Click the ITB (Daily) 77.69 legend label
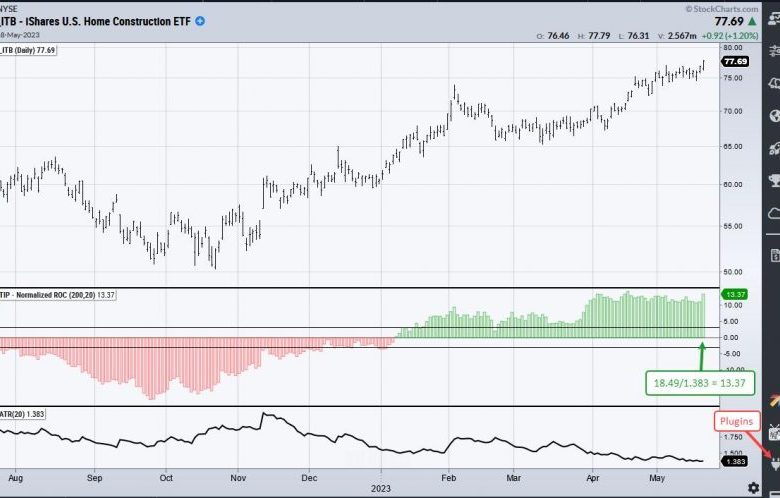The width and height of the screenshot is (780, 498). 28,50
